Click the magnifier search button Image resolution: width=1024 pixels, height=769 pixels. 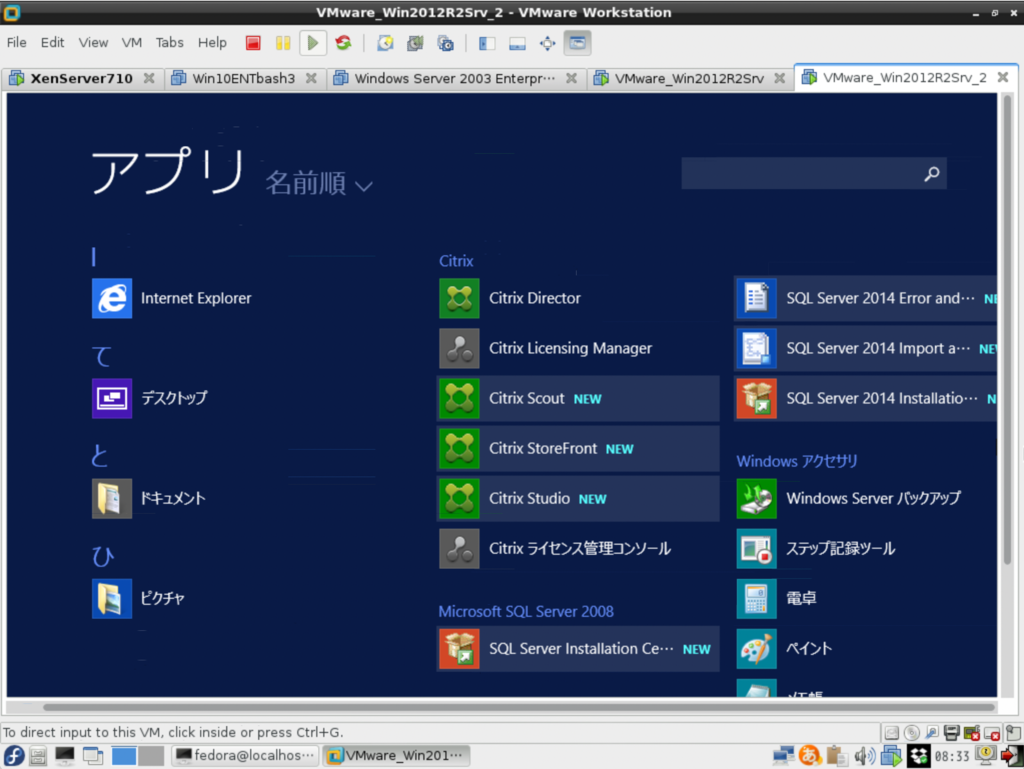[932, 173]
